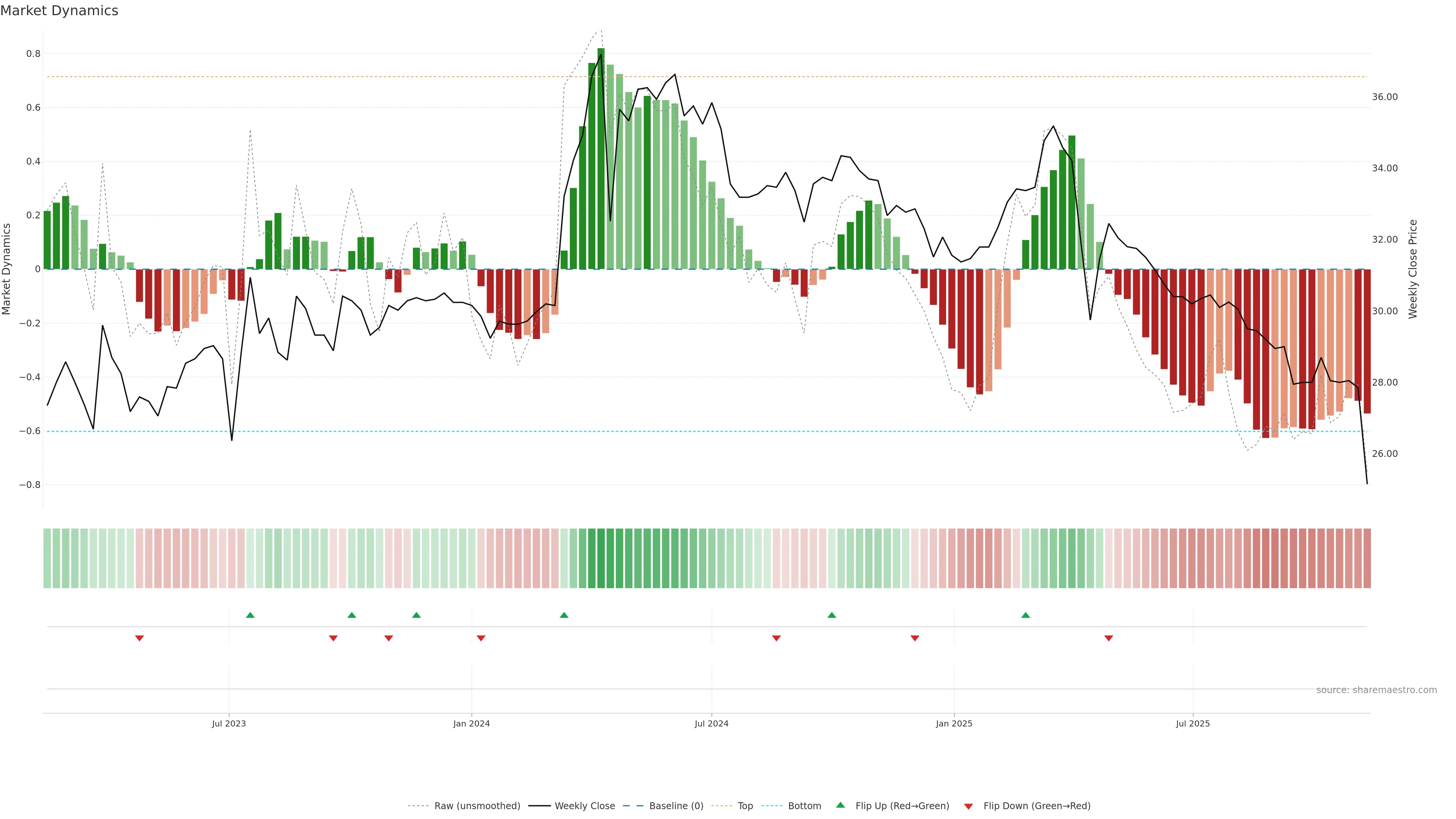Toggle the Top legend entry
Viewport: 1456px width, 819px height.
(x=745, y=806)
